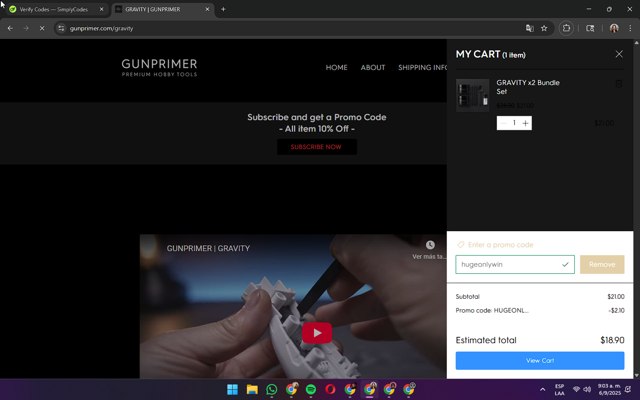Screen dimensions: 640x400
Task: Open the video title GUNPRIMER | GRAVITY
Action: click(208, 248)
